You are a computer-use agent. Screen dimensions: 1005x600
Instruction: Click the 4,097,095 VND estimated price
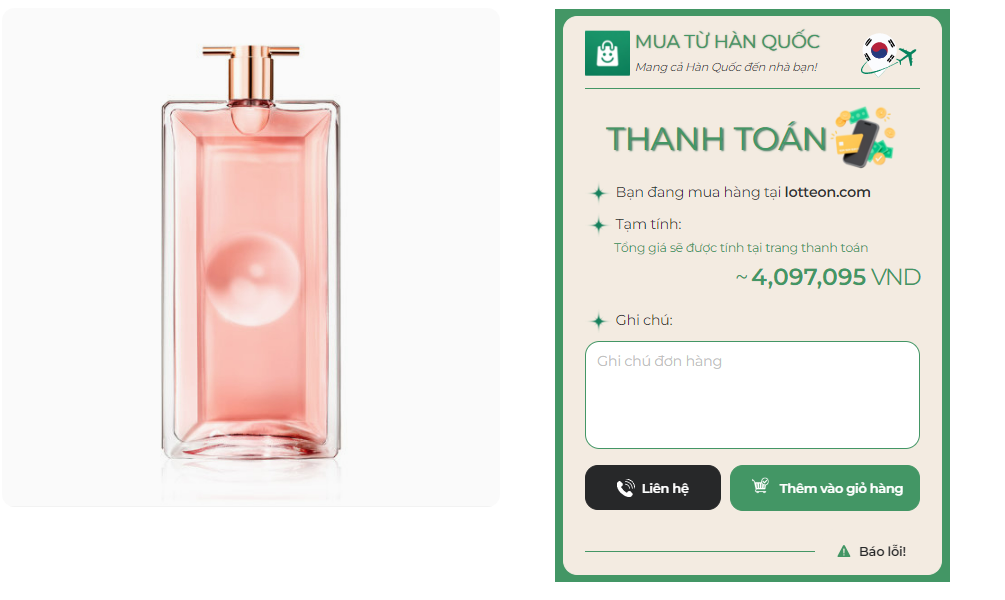click(x=835, y=277)
